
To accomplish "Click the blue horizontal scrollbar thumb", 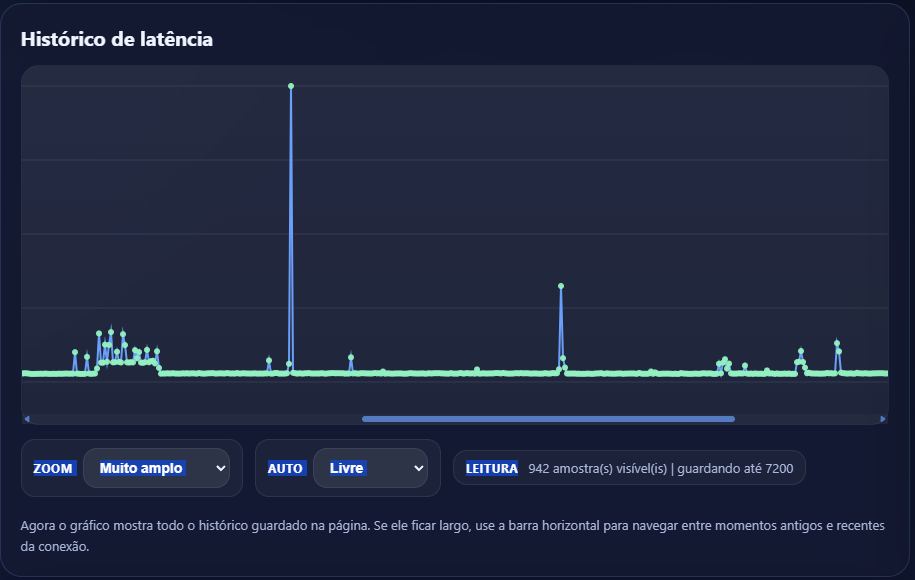I will (x=548, y=419).
